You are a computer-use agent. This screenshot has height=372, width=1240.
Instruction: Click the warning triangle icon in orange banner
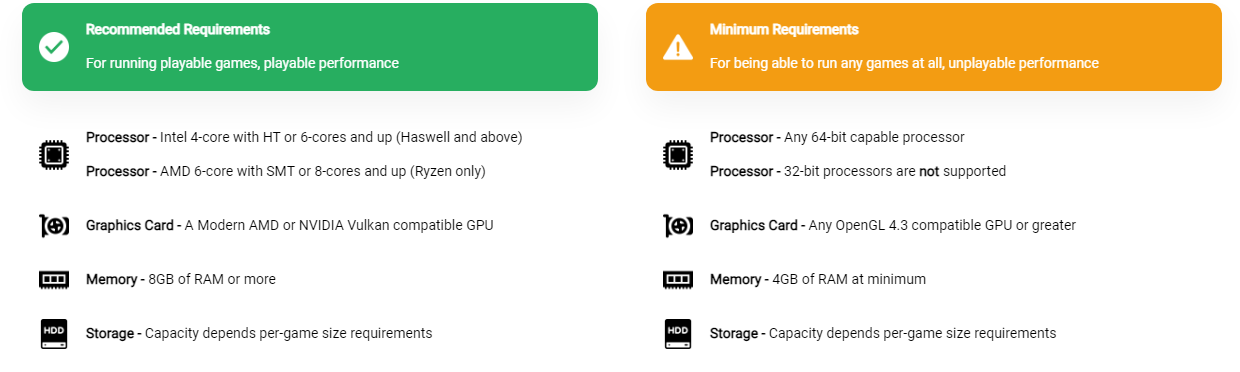tap(678, 47)
